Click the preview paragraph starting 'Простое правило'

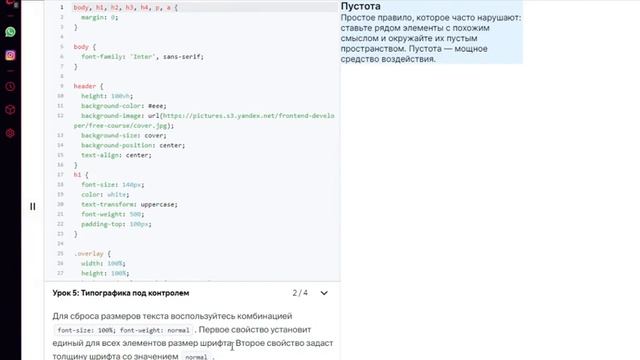click(431, 38)
